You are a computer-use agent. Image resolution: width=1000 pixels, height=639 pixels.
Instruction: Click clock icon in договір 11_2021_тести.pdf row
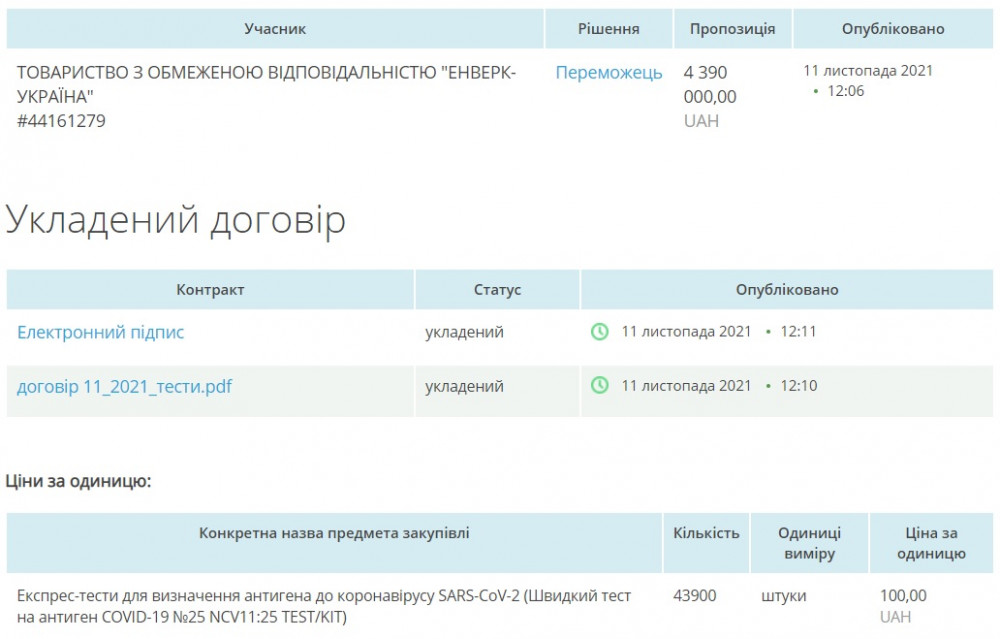[x=600, y=386]
